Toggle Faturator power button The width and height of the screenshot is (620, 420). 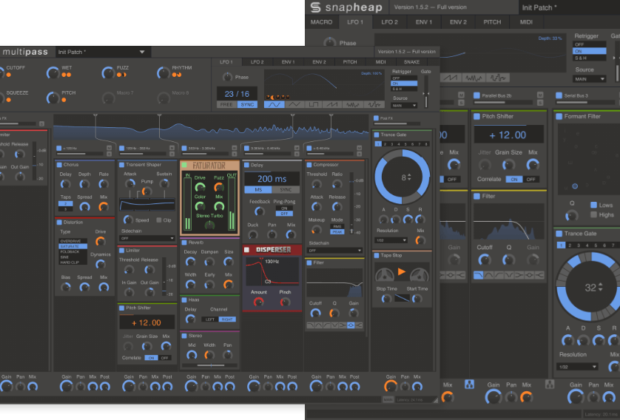pos(184,165)
